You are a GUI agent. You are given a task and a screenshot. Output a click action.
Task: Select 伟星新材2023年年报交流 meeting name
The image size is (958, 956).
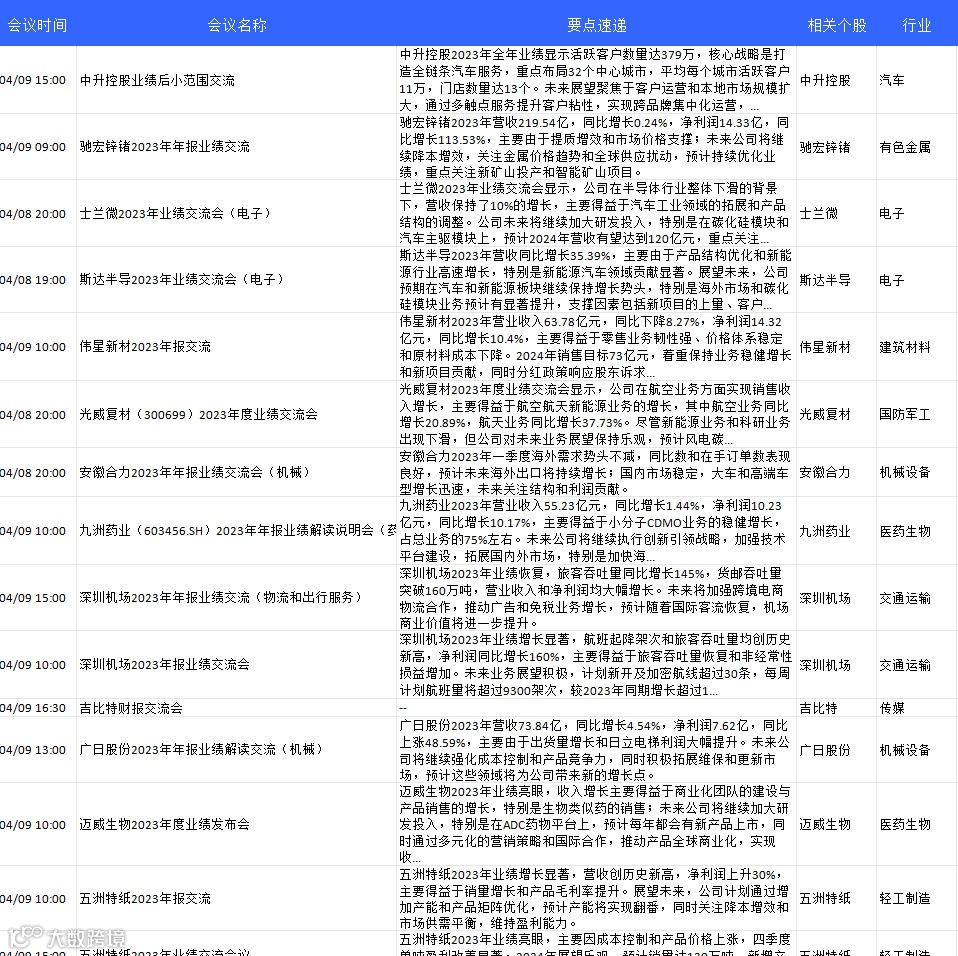click(x=145, y=346)
